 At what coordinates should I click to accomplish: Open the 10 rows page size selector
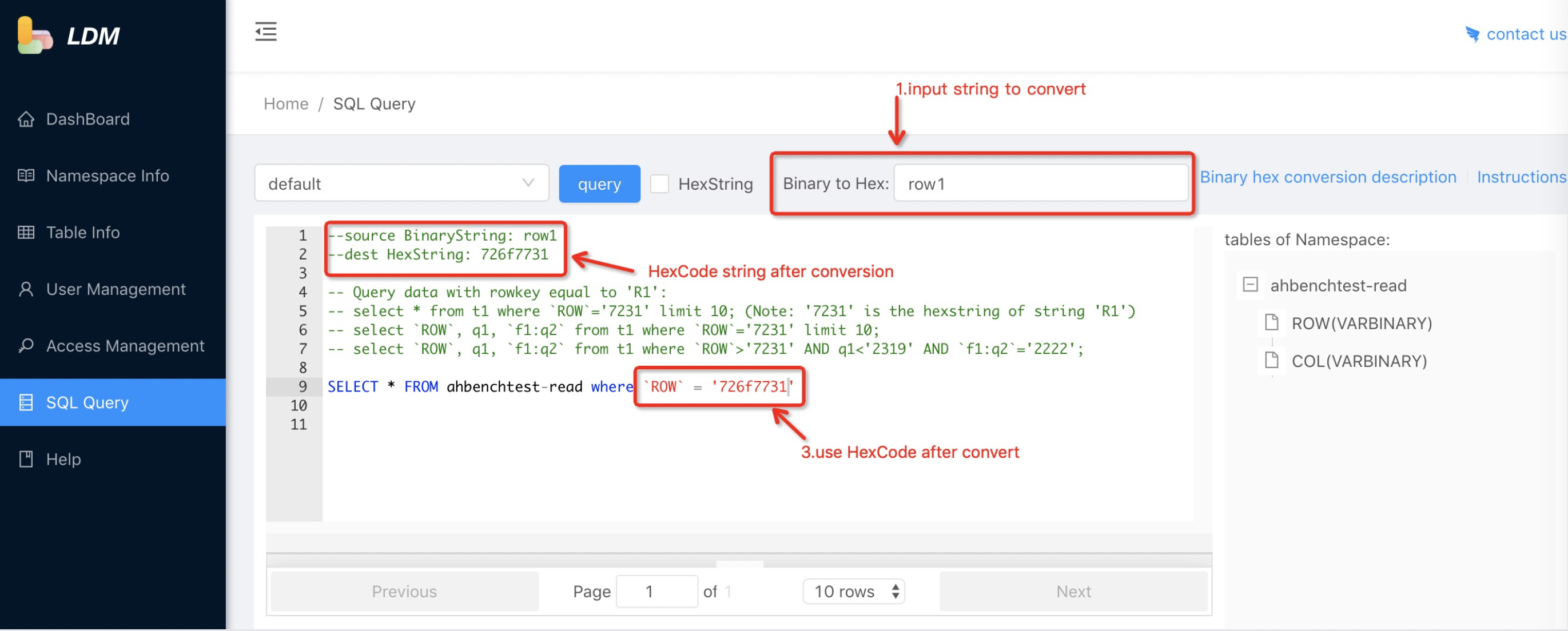[853, 591]
